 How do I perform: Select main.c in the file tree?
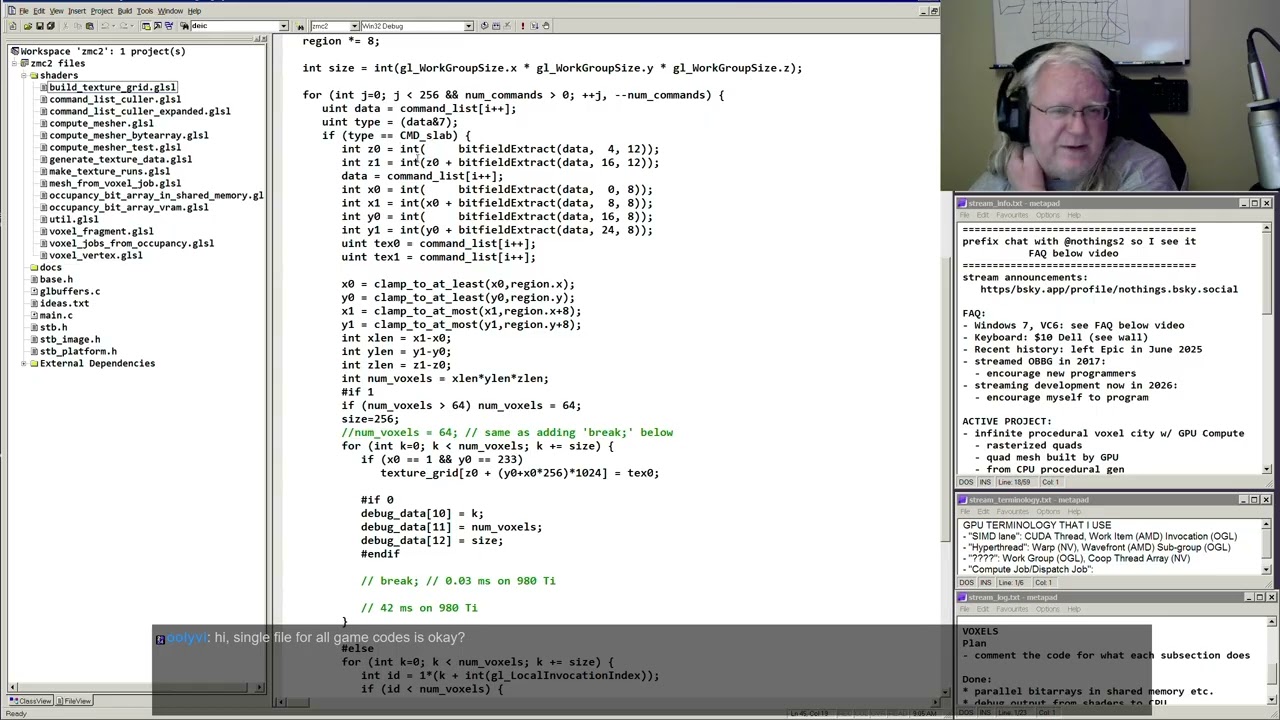[56, 315]
